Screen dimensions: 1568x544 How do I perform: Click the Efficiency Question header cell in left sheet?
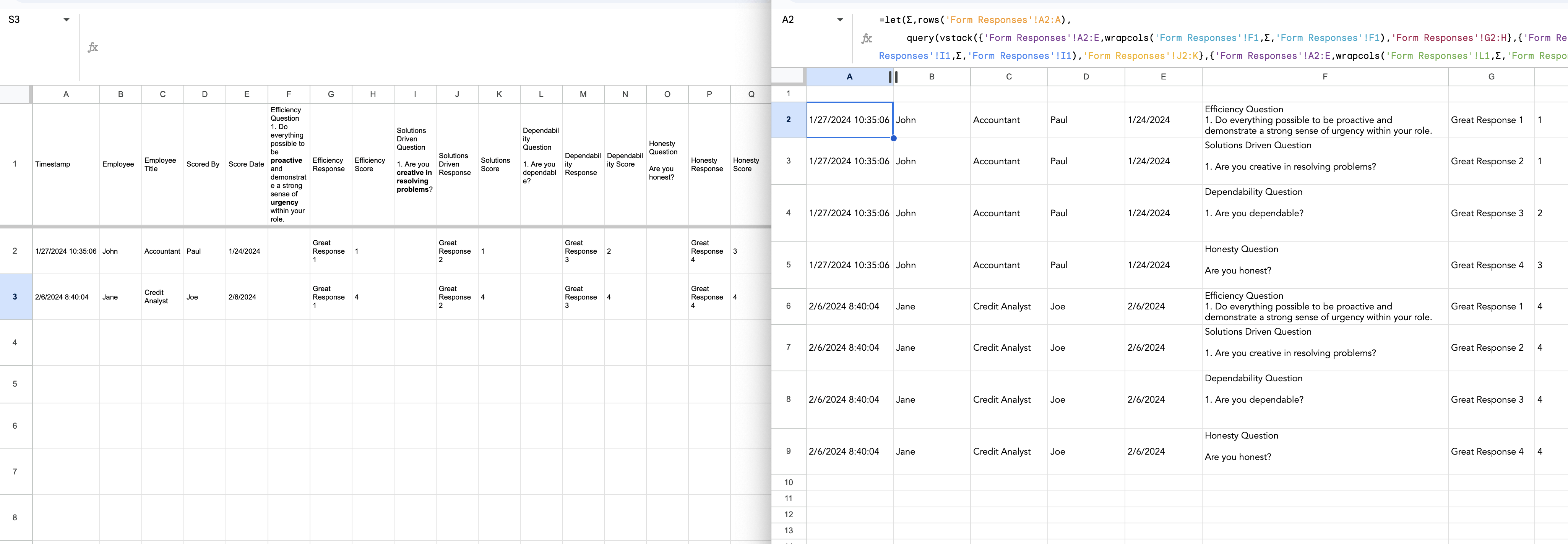(x=289, y=164)
